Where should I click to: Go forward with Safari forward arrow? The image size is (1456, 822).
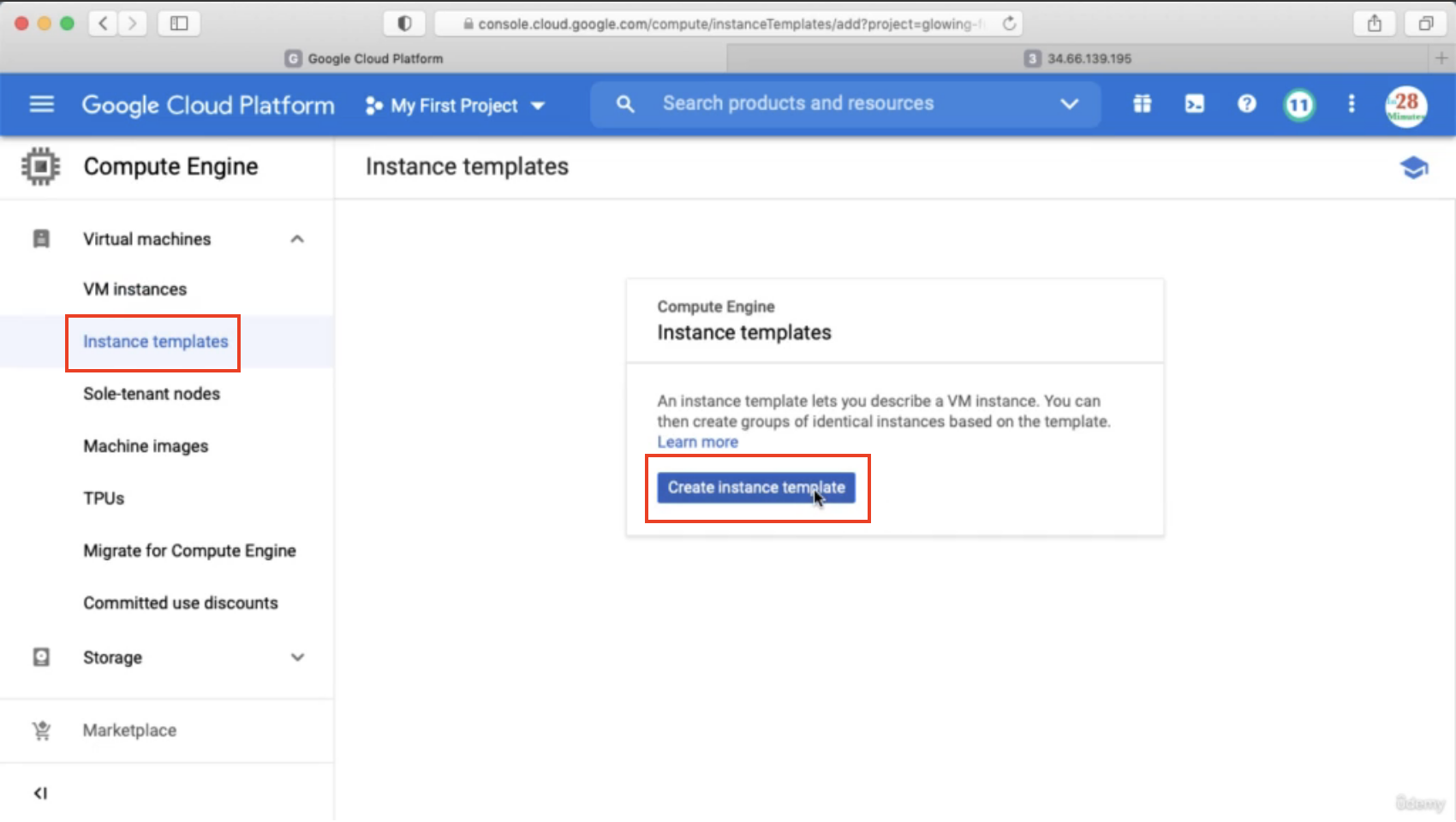point(132,23)
